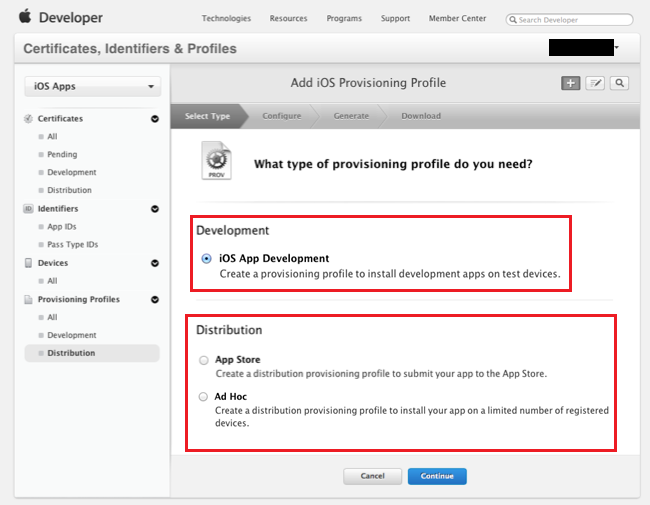Open All under Provisioning Profiles
This screenshot has height=505, width=650.
52,317
